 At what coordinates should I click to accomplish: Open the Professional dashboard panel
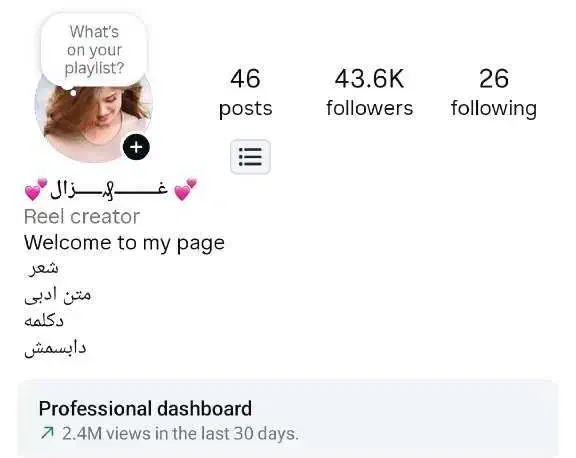pos(288,419)
